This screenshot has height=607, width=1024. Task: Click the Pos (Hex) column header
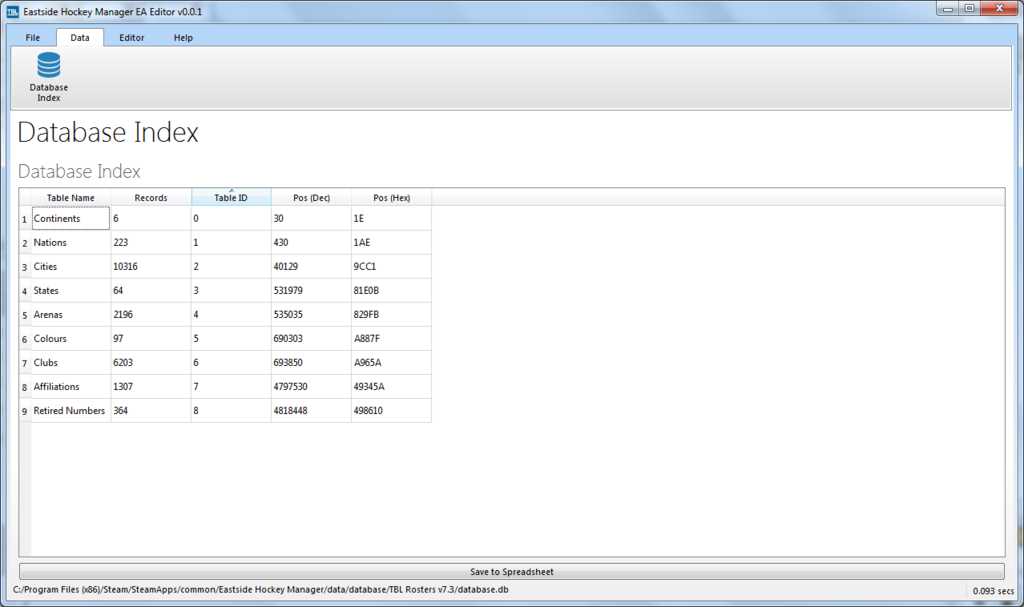(x=391, y=197)
